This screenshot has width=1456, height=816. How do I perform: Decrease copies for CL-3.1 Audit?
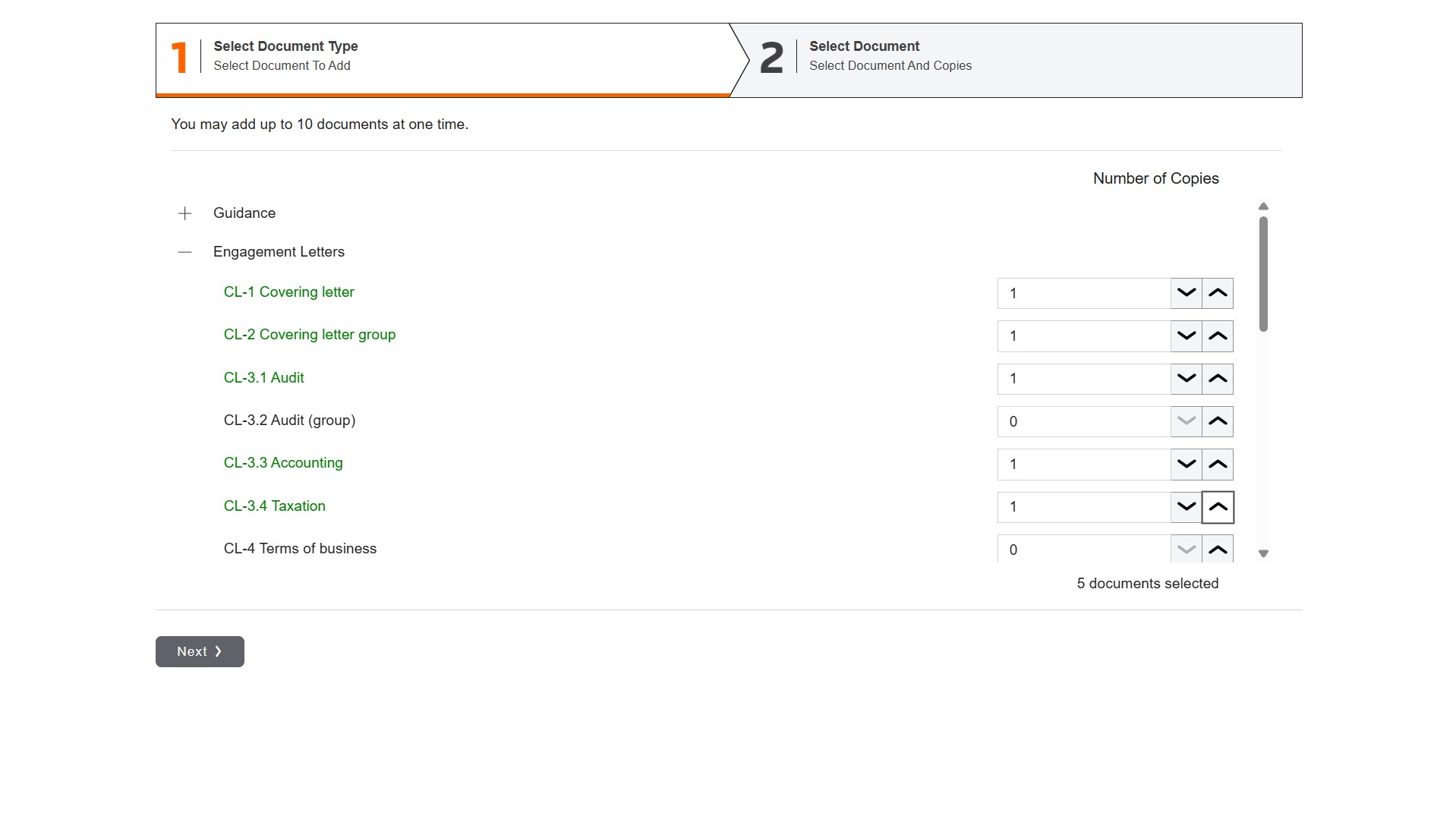click(x=1186, y=378)
